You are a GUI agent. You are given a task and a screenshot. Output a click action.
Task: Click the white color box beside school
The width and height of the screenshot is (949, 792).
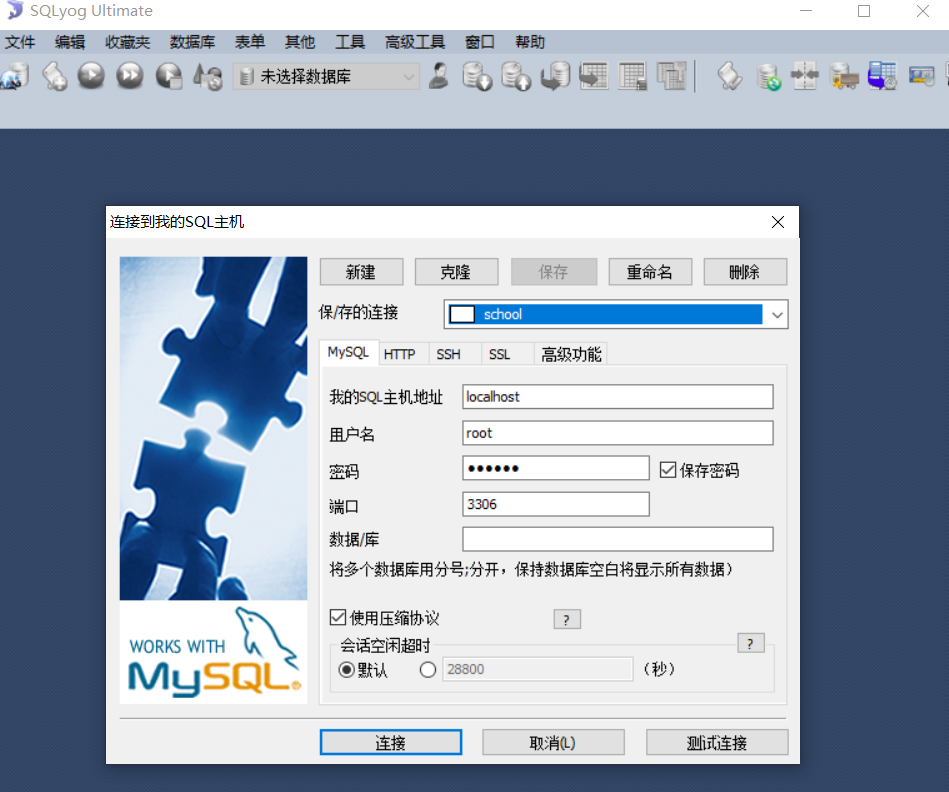pyautogui.click(x=462, y=315)
